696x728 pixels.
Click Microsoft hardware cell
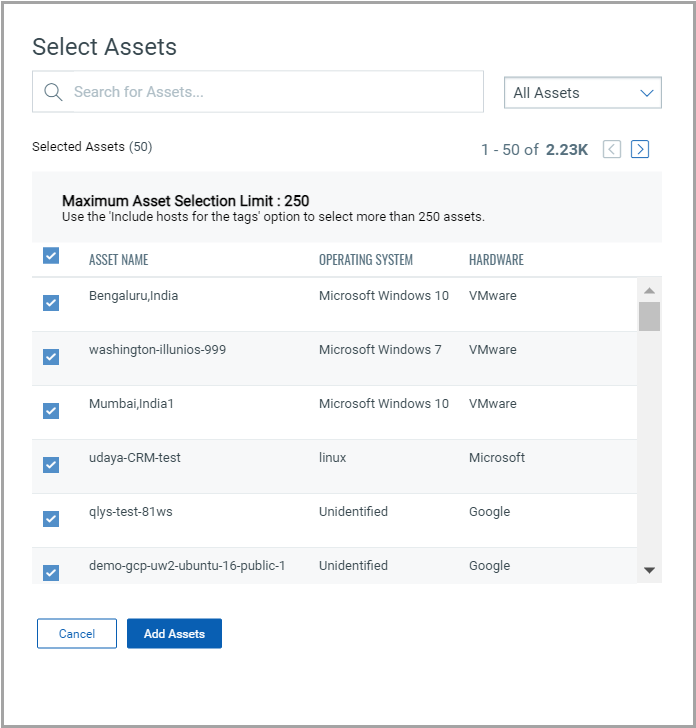click(497, 458)
